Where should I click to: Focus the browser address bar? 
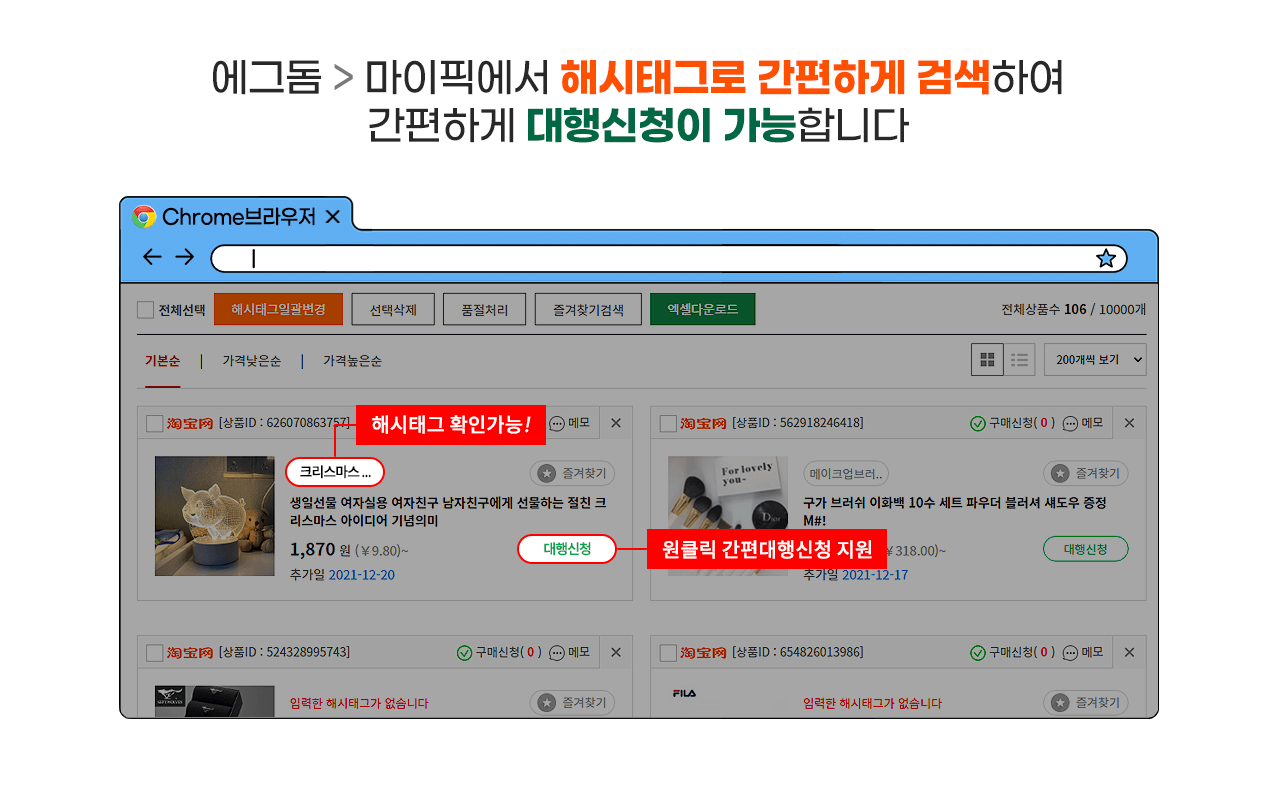click(x=668, y=259)
